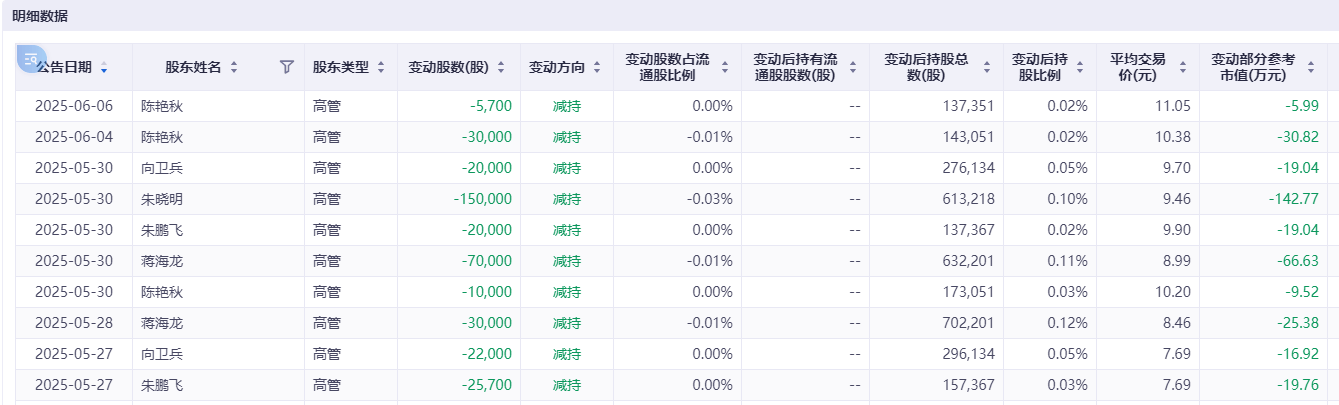Sort by 公告日期 column arrows
Screen dimensions: 1339x405
[105, 68]
